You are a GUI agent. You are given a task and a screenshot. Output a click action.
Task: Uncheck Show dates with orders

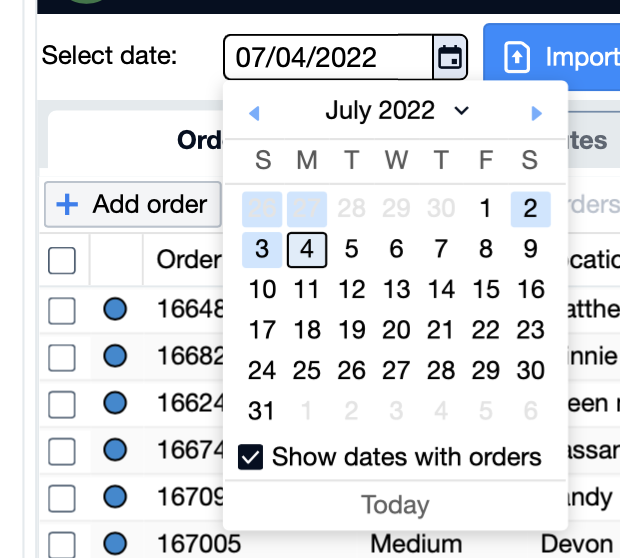click(250, 458)
